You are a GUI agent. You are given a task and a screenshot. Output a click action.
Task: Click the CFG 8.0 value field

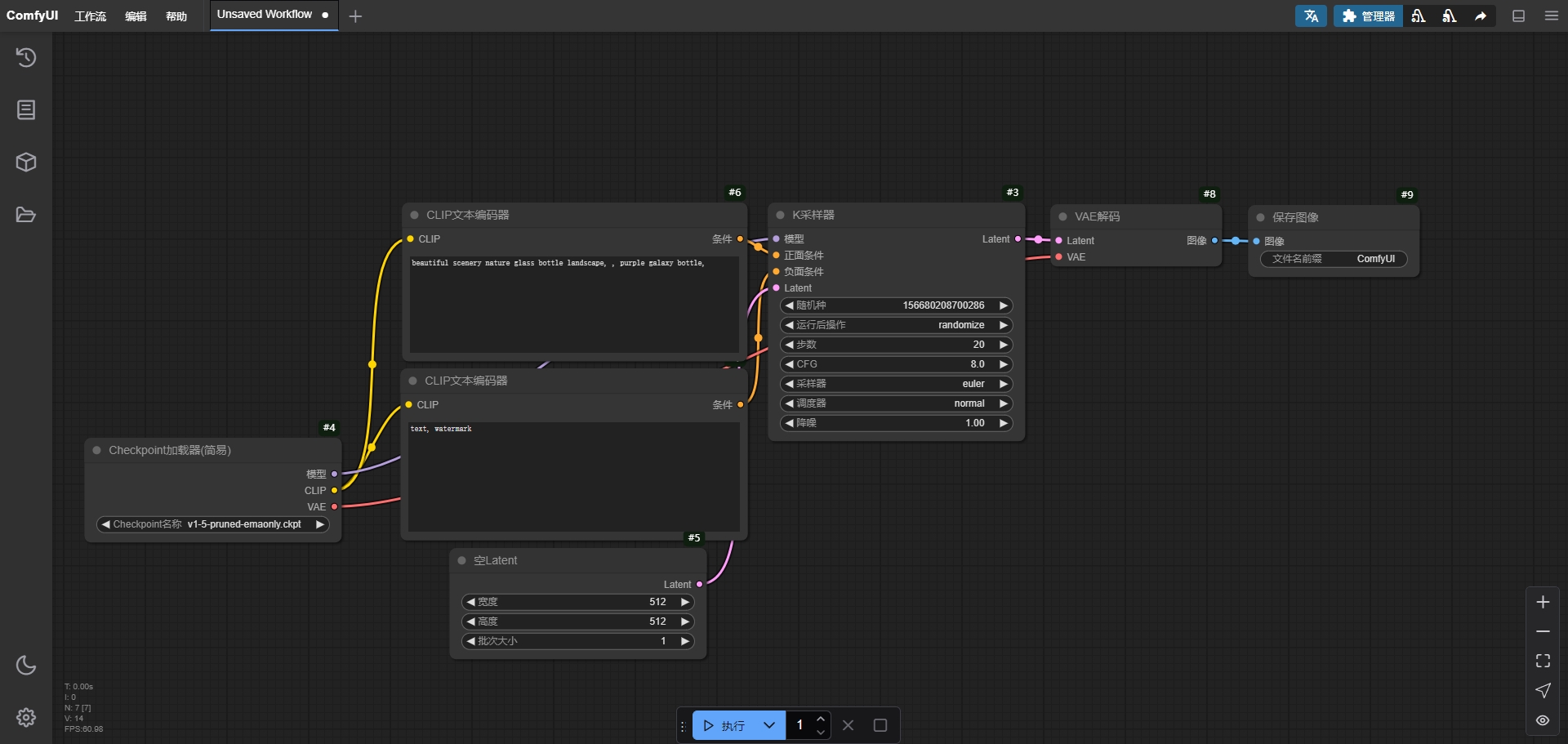click(897, 364)
